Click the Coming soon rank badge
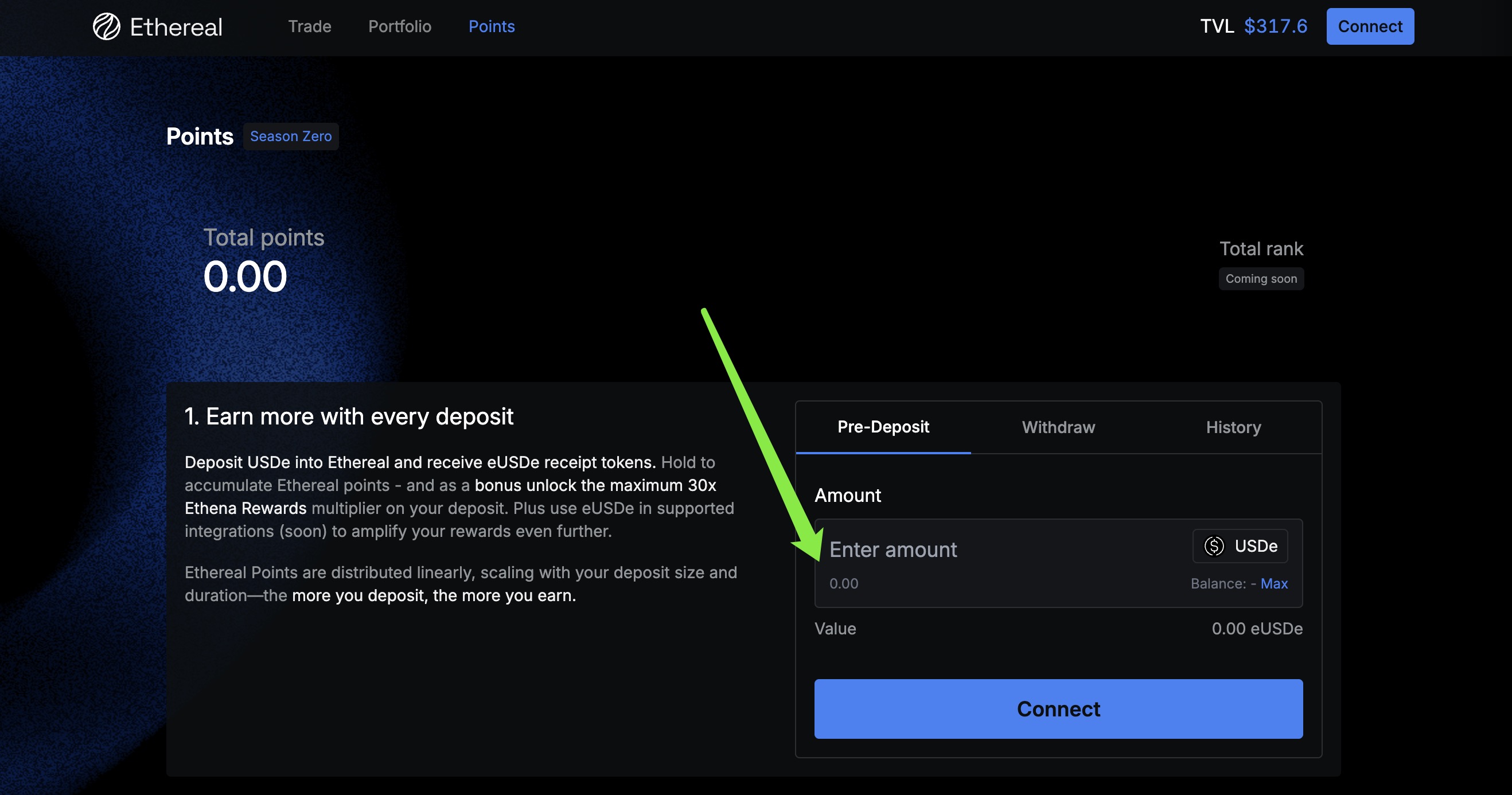 [x=1261, y=279]
